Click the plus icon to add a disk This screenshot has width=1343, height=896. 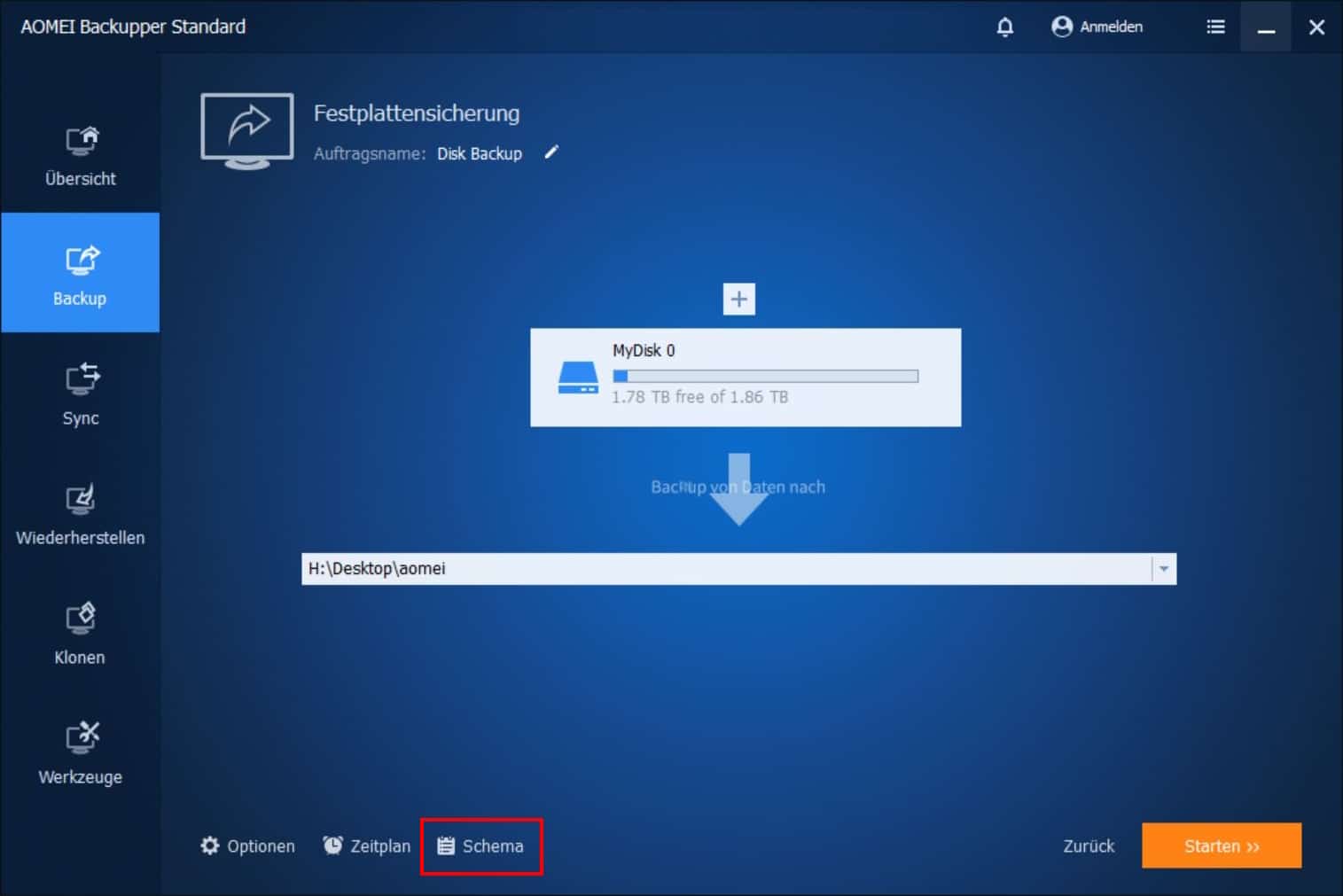pos(738,300)
